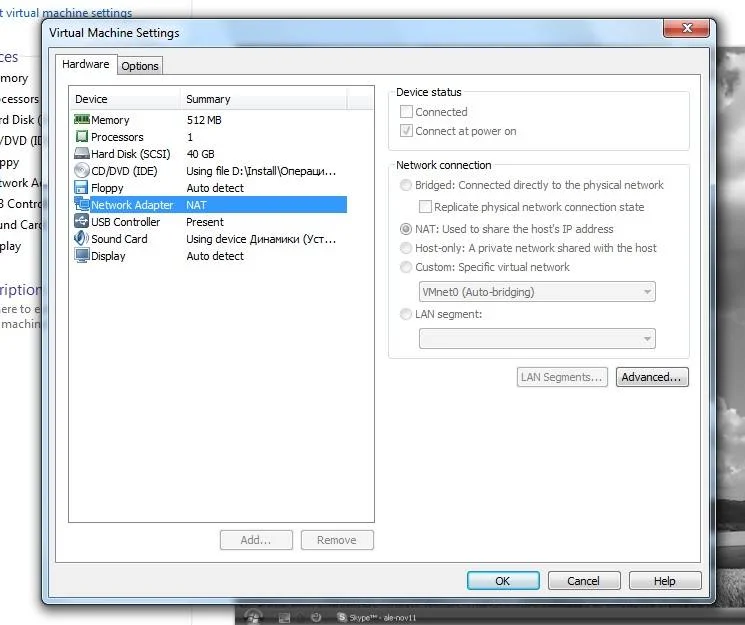745x625 pixels.
Task: Click the Cancel button
Action: [584, 581]
